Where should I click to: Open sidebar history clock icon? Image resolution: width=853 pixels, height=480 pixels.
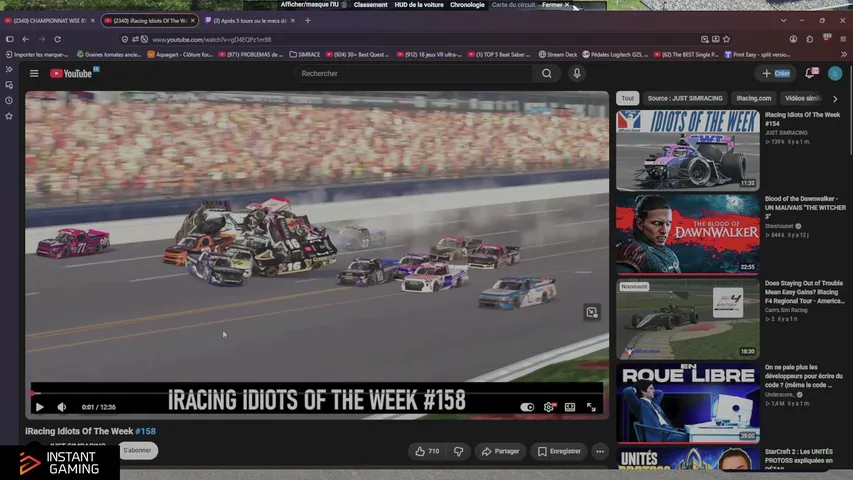[9, 101]
